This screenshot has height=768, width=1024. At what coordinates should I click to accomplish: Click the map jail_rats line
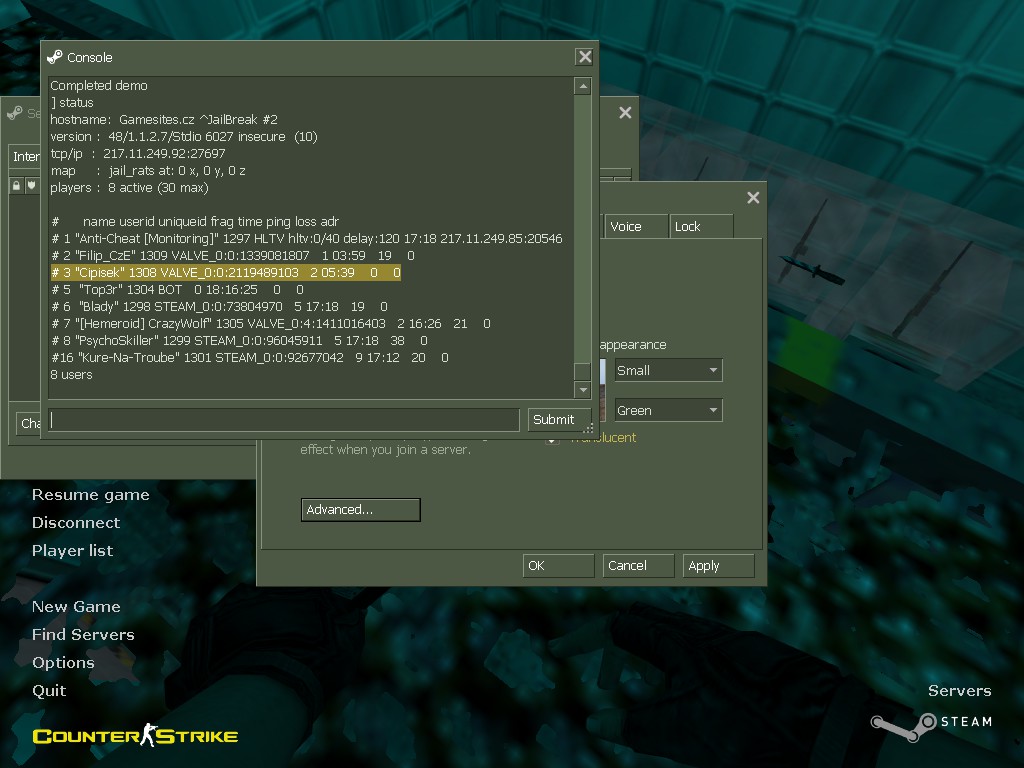(x=148, y=170)
